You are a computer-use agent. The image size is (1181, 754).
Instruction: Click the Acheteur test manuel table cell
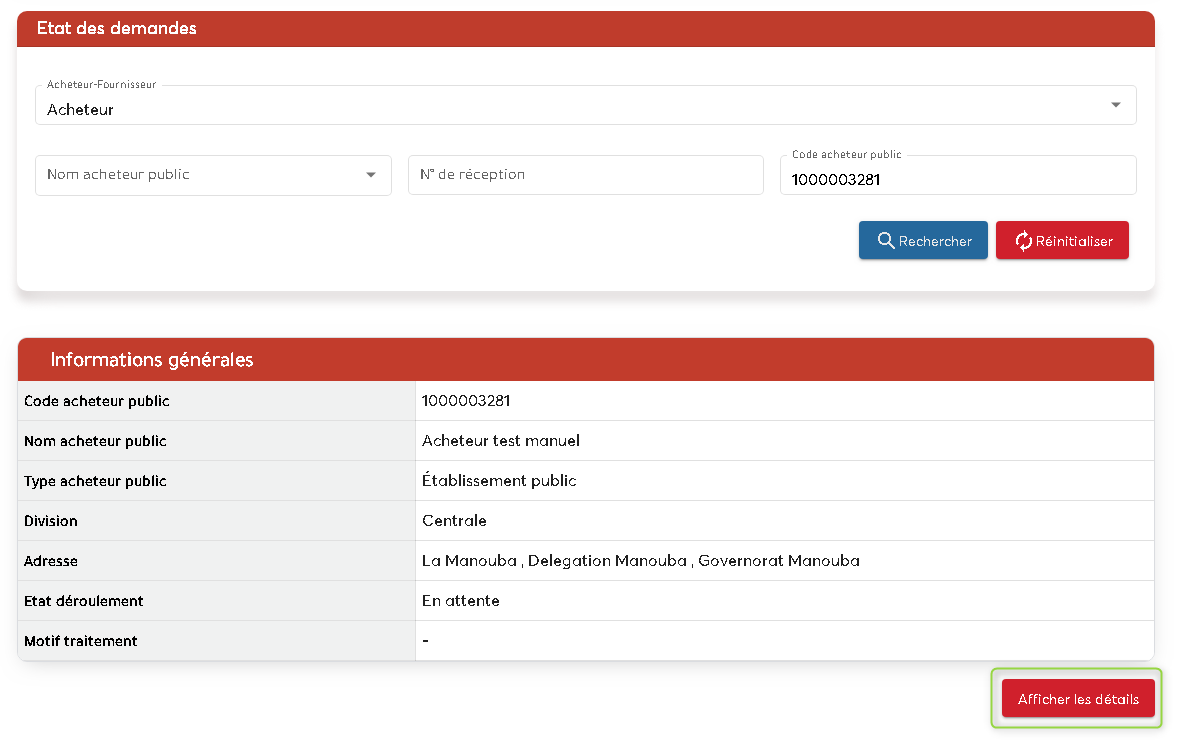[501, 441]
